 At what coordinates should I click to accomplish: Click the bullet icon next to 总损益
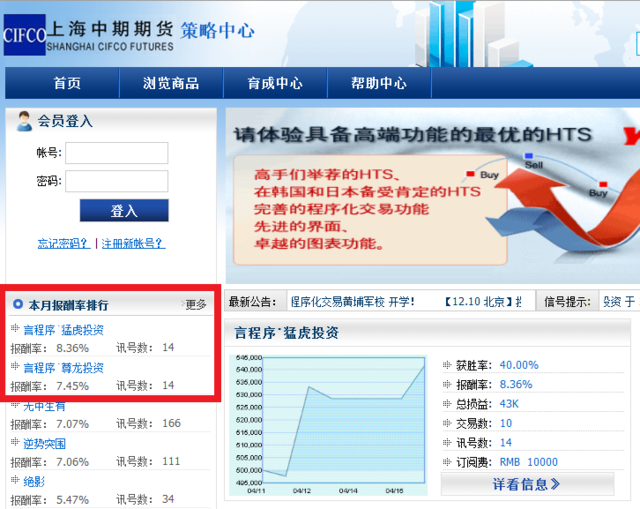point(447,404)
